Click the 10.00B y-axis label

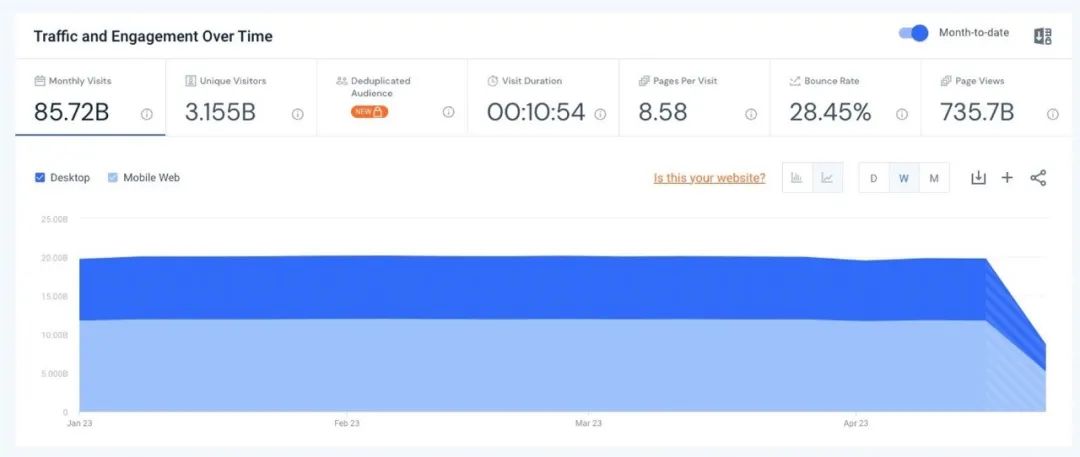[54, 335]
